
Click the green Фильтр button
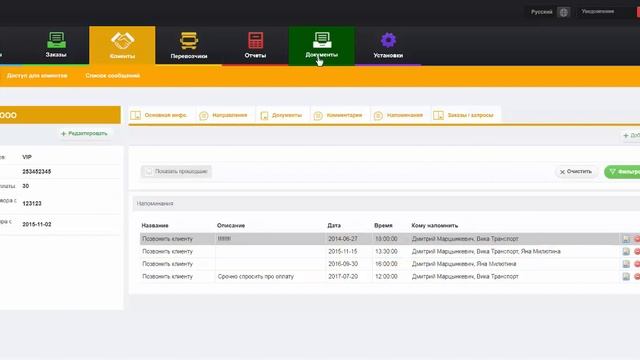coord(622,172)
